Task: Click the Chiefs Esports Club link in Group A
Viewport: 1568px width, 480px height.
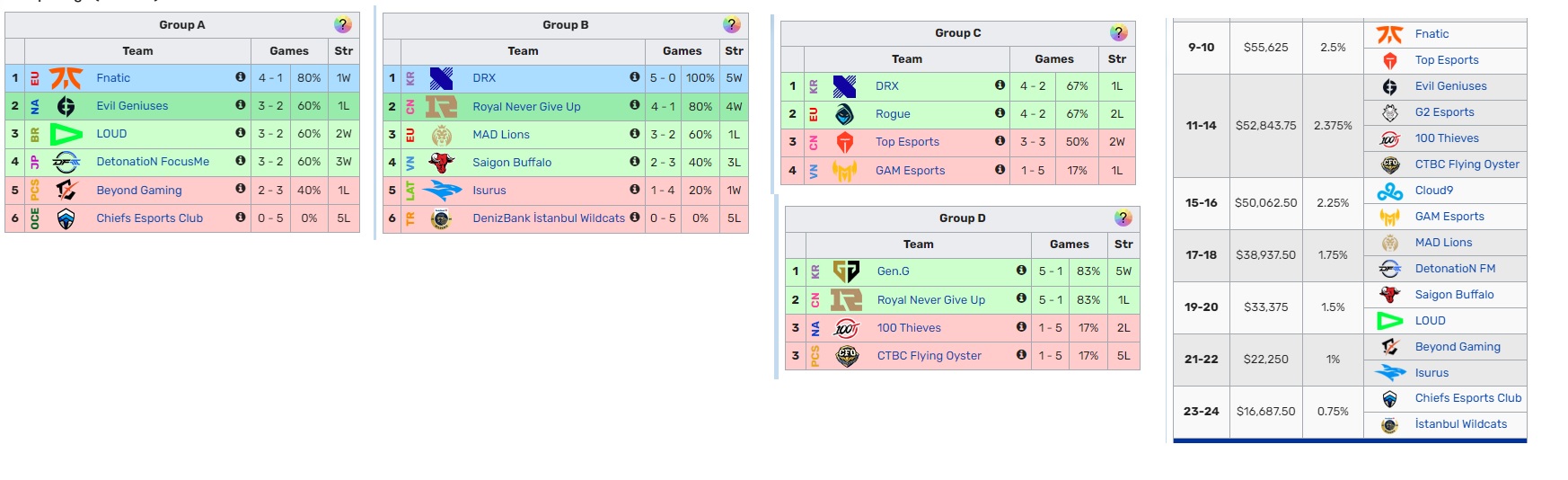Action: 149,218
